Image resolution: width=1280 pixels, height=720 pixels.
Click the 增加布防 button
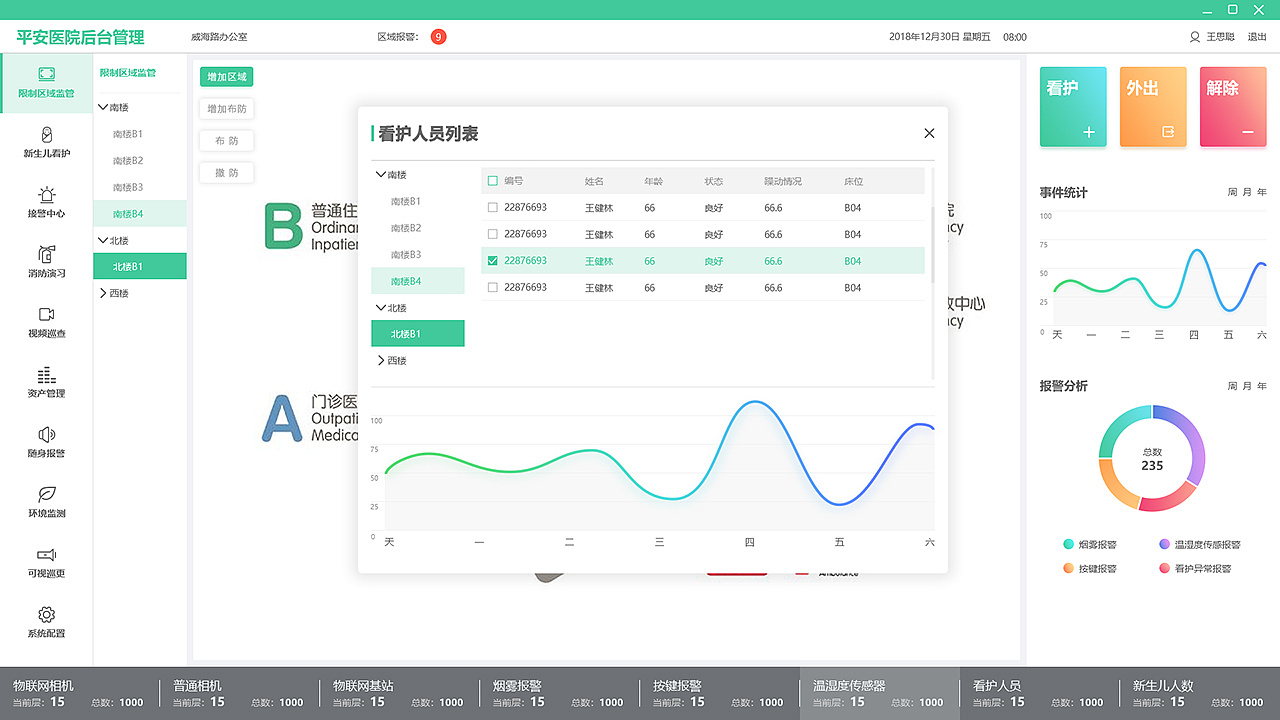pos(227,108)
